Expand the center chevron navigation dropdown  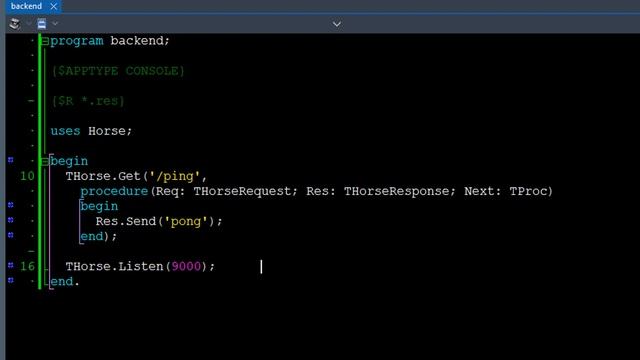pyautogui.click(x=337, y=24)
